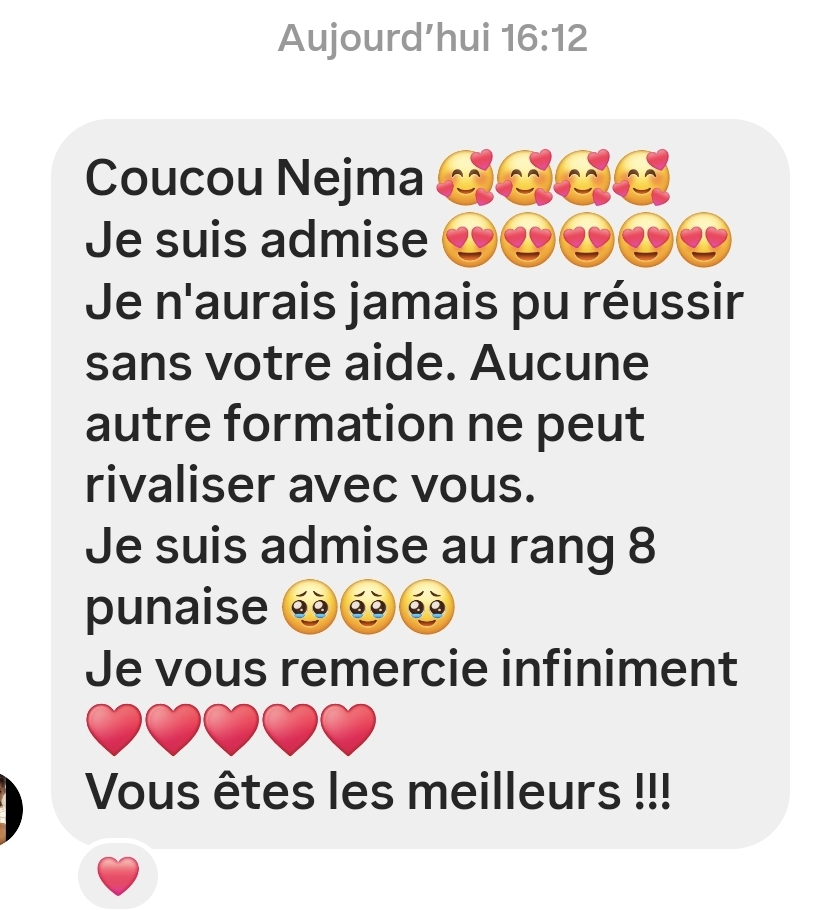
Task: Tap the first heart-eyes emoji after admise
Action: click(x=470, y=240)
